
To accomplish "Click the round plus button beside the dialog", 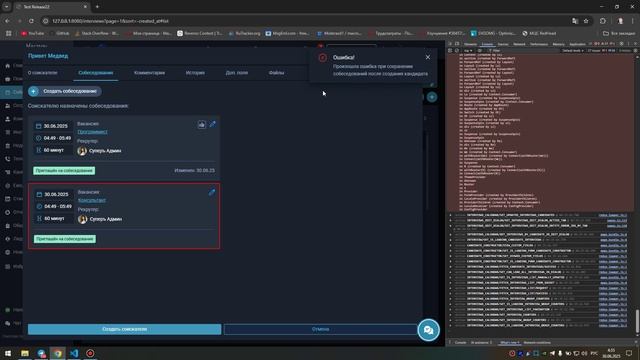I will tap(432, 97).
